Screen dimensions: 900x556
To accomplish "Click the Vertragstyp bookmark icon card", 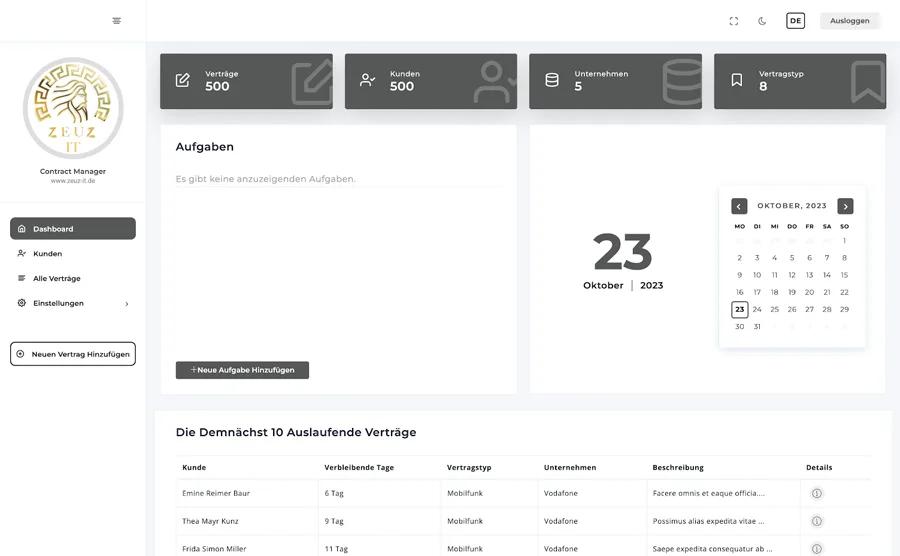I will coord(800,81).
